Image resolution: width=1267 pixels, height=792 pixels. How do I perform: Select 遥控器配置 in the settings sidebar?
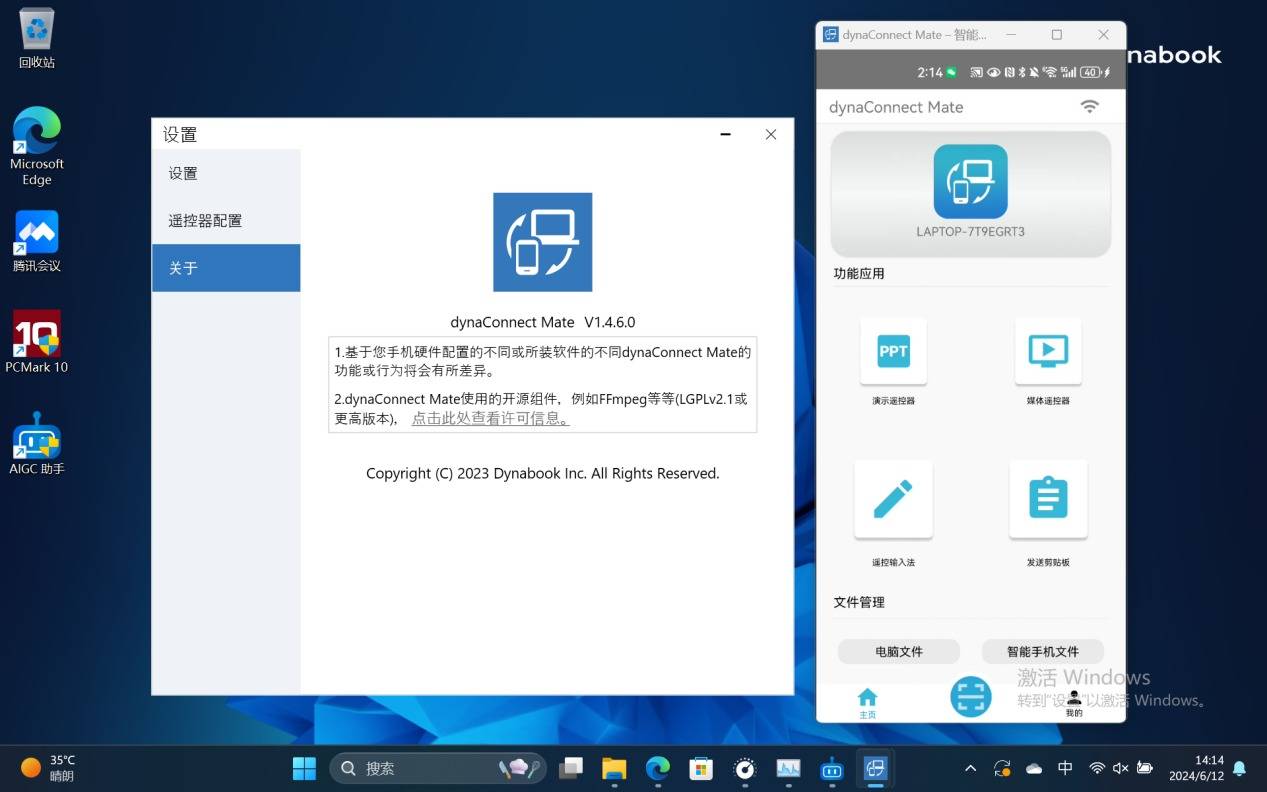click(226, 221)
